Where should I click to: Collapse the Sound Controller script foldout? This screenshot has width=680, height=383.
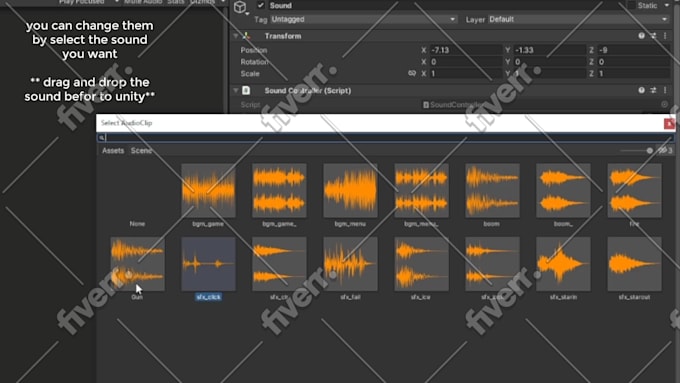click(235, 90)
